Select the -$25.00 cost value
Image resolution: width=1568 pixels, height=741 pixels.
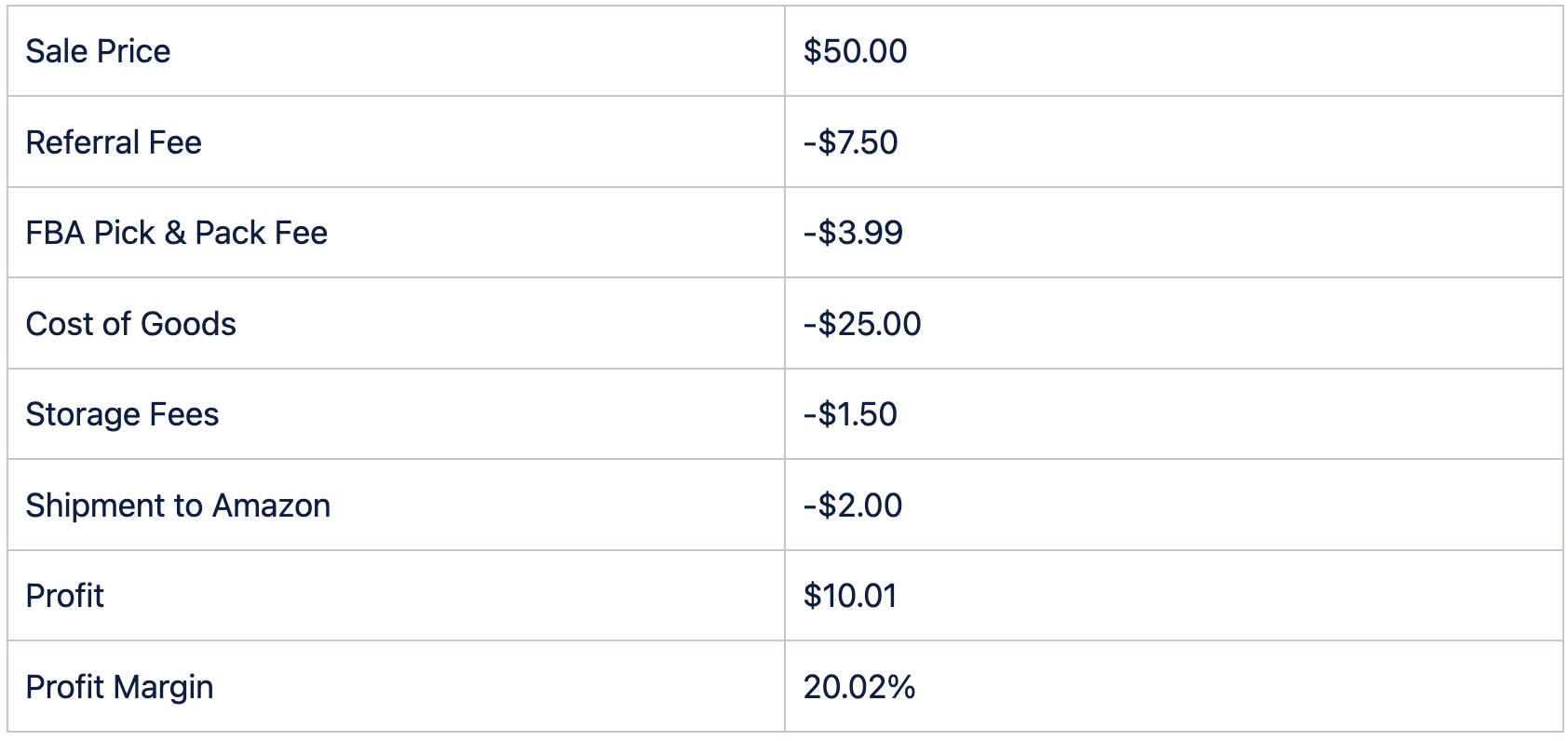[x=862, y=324]
